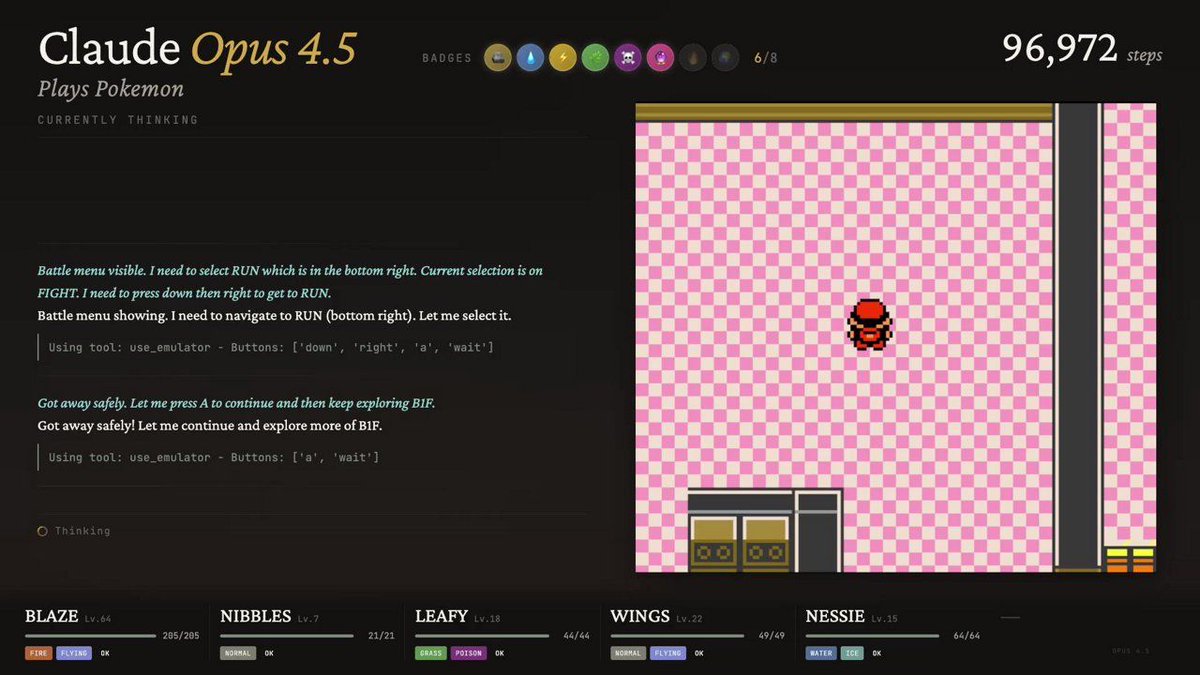Select the yellow lightning Thunder badge
1200x675 pixels.
coord(562,58)
